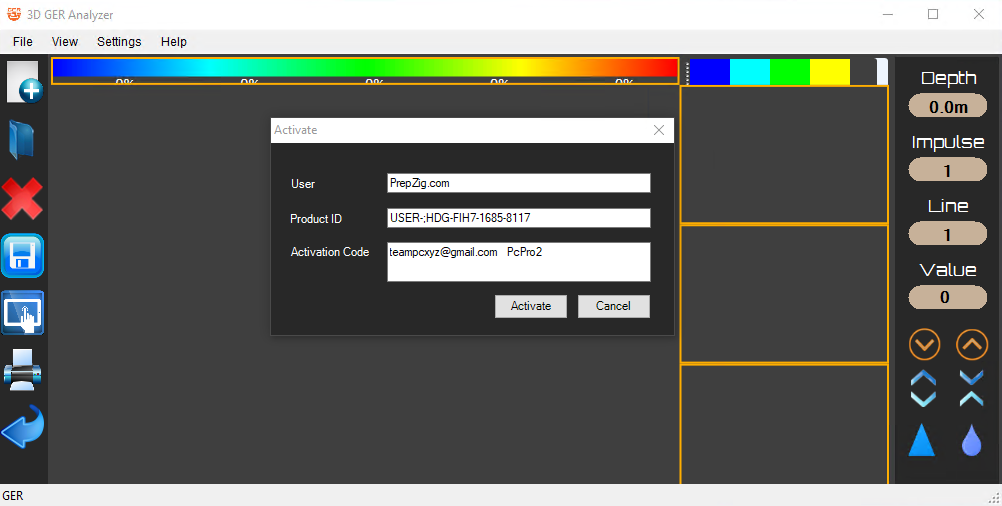Click the printer icon
Image resolution: width=1002 pixels, height=506 pixels.
(22, 370)
